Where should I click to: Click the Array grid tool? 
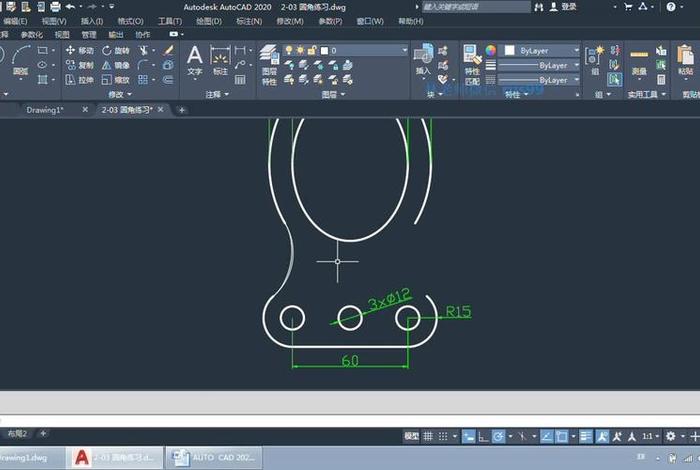coord(143,80)
